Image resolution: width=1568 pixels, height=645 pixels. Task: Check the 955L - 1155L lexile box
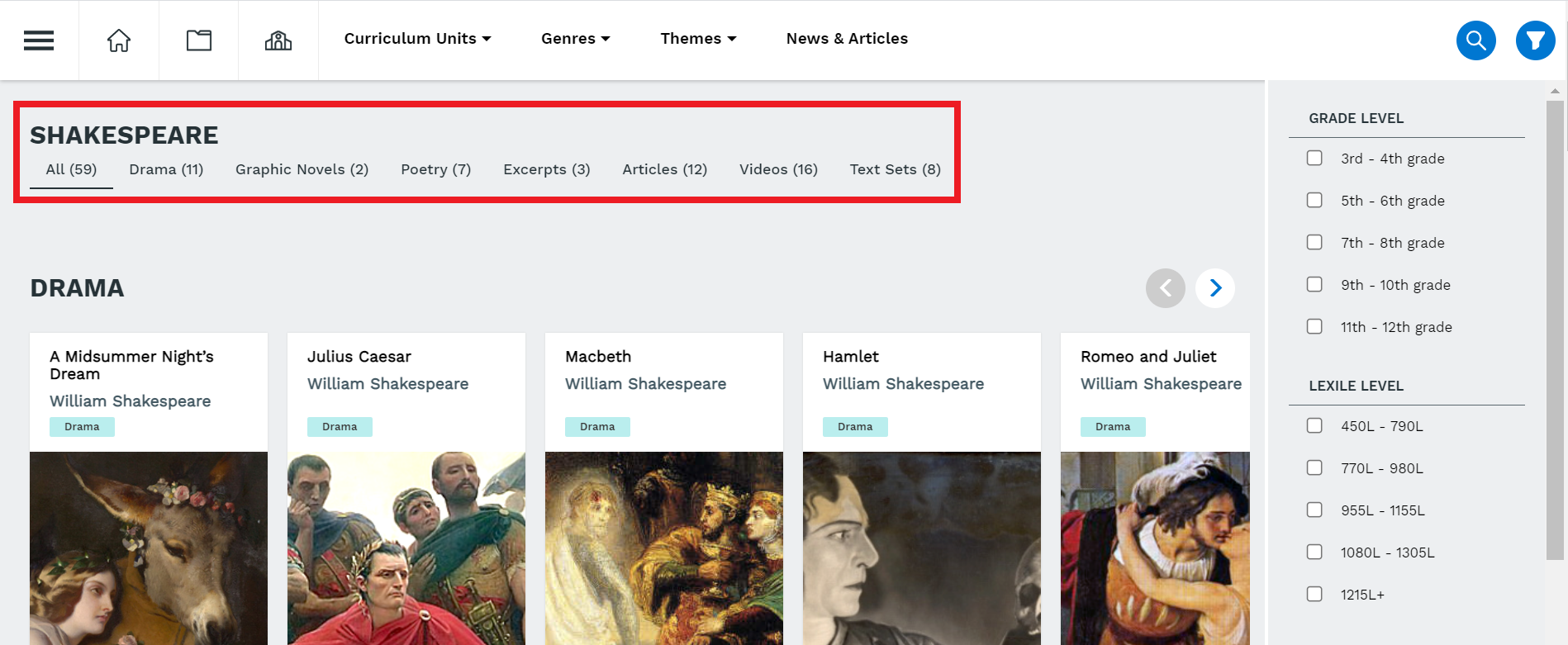(1314, 510)
